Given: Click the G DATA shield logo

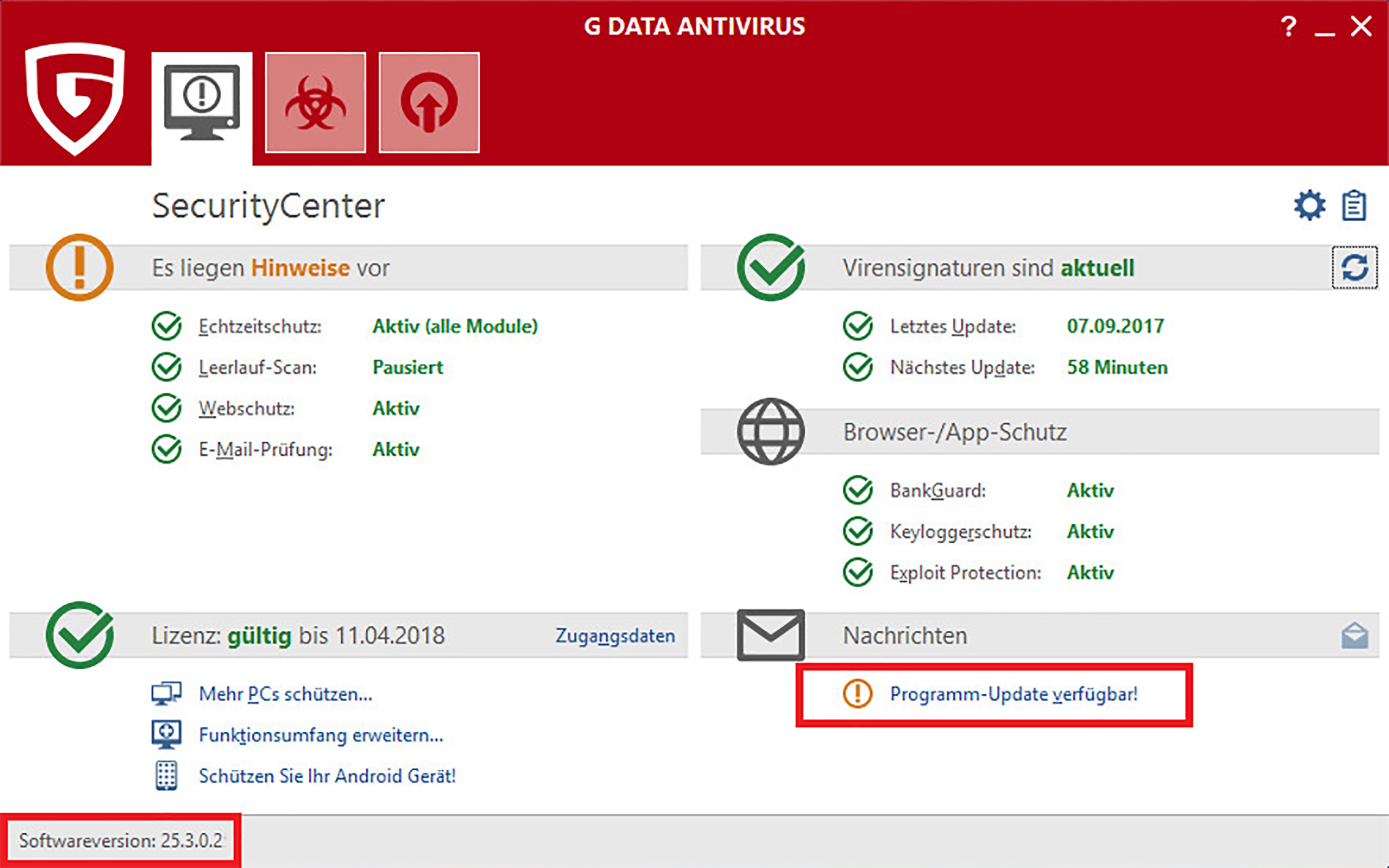Looking at the screenshot, I should click(x=75, y=97).
